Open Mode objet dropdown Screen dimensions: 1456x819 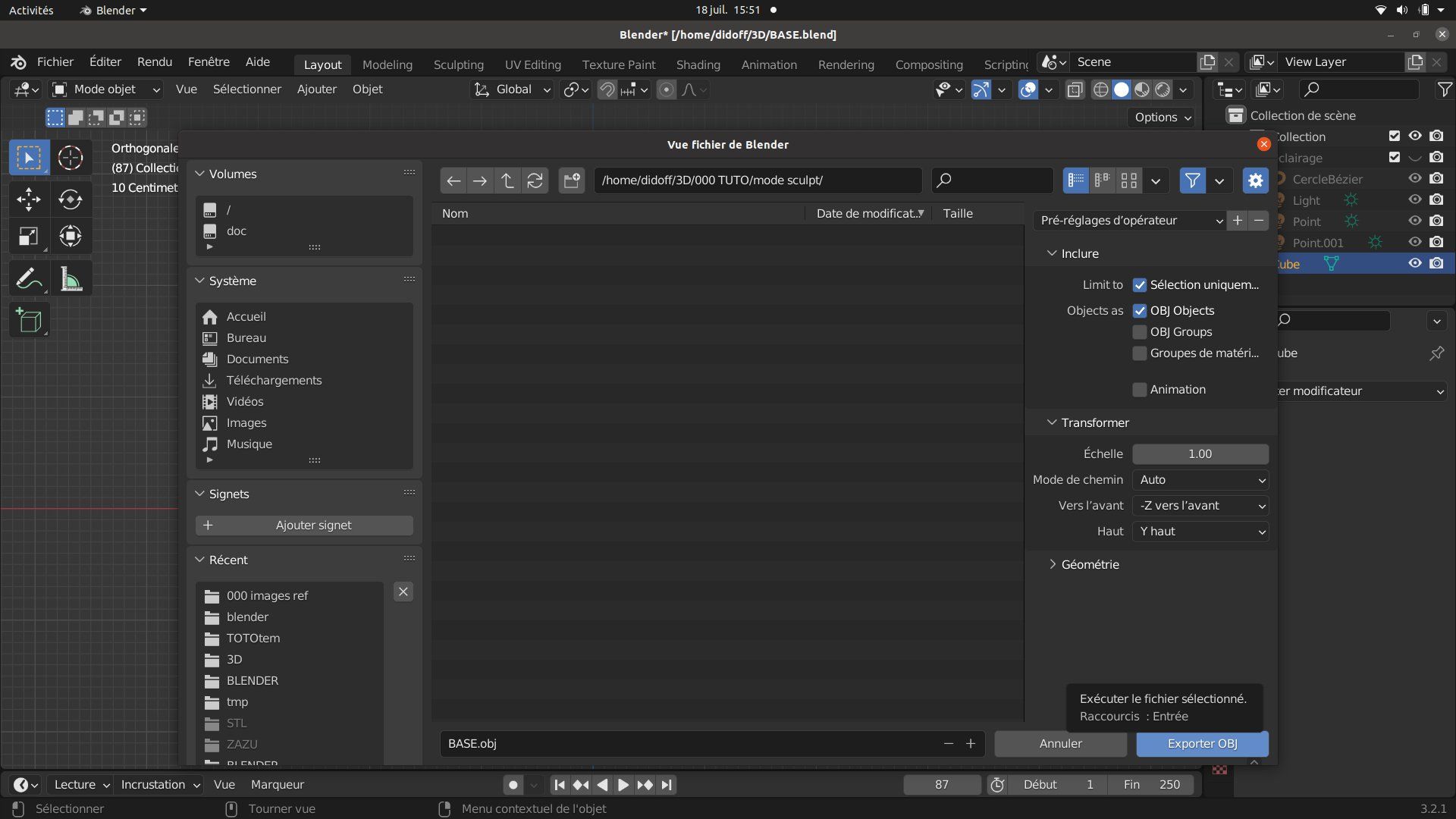105,89
